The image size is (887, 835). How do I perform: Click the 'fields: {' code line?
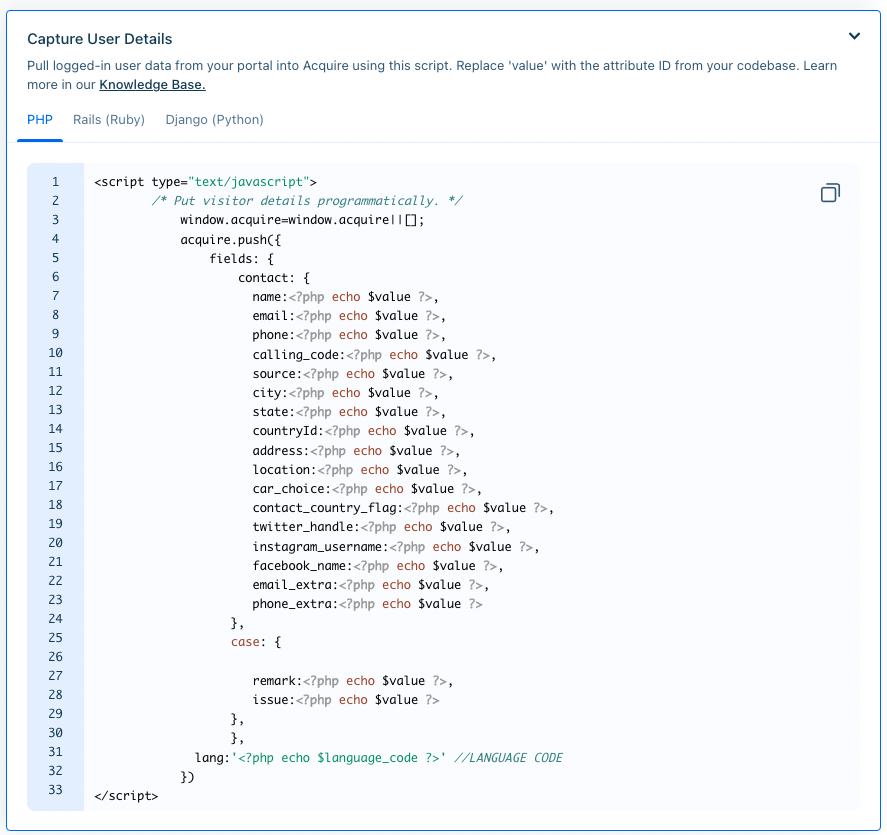coord(242,259)
